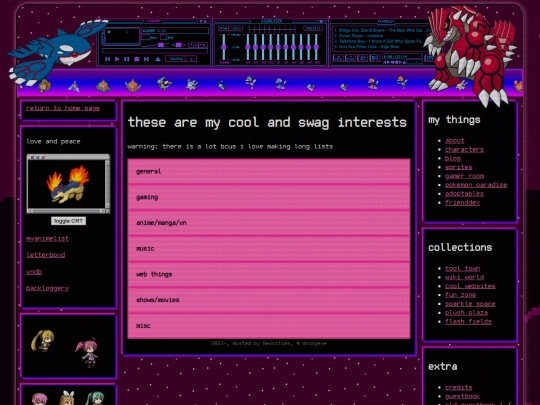Screen dimensions: 540x405
Task: Go to the about page link
Action: click(455, 141)
